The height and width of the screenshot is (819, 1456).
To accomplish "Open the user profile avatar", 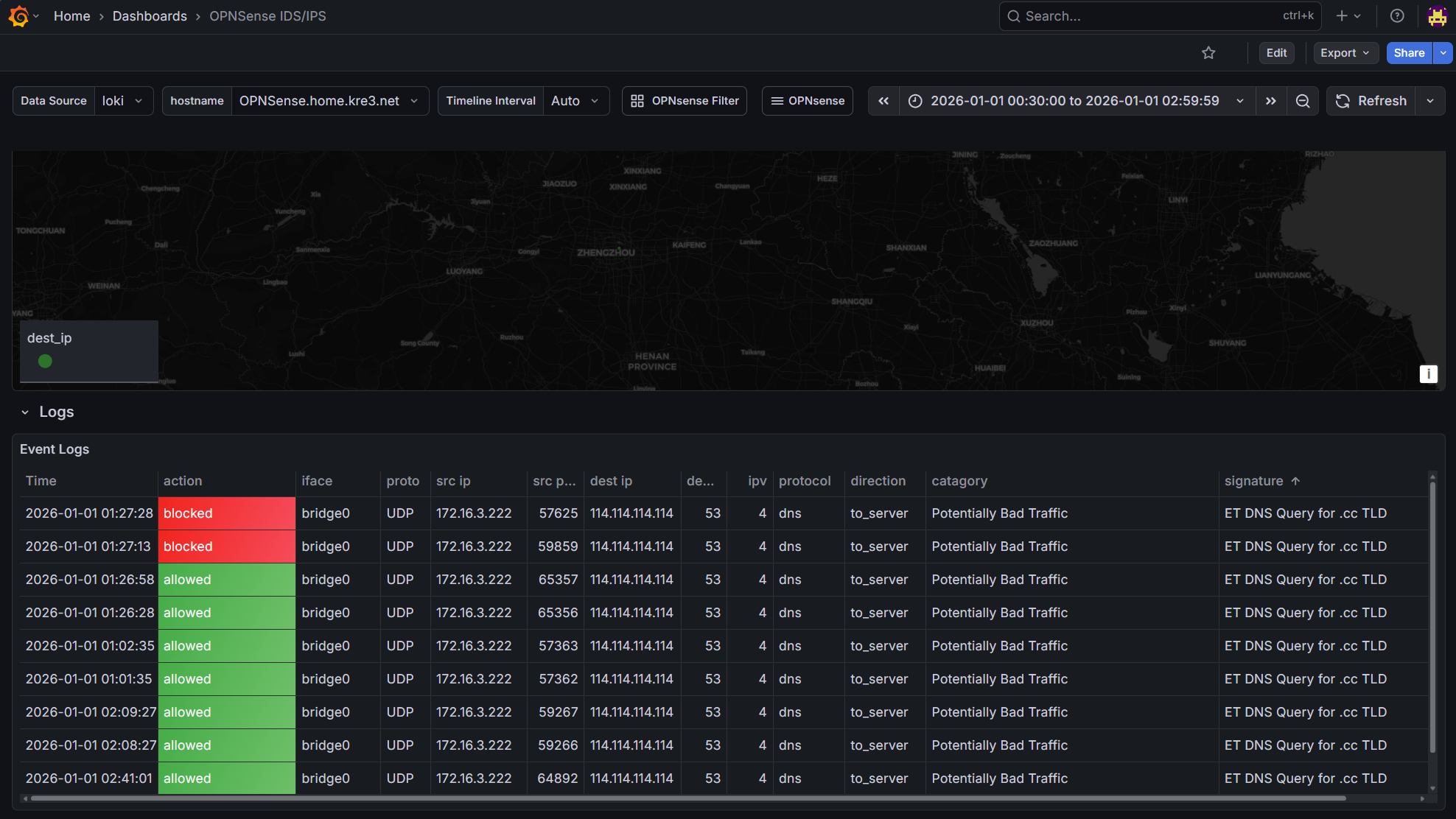I will [x=1437, y=16].
